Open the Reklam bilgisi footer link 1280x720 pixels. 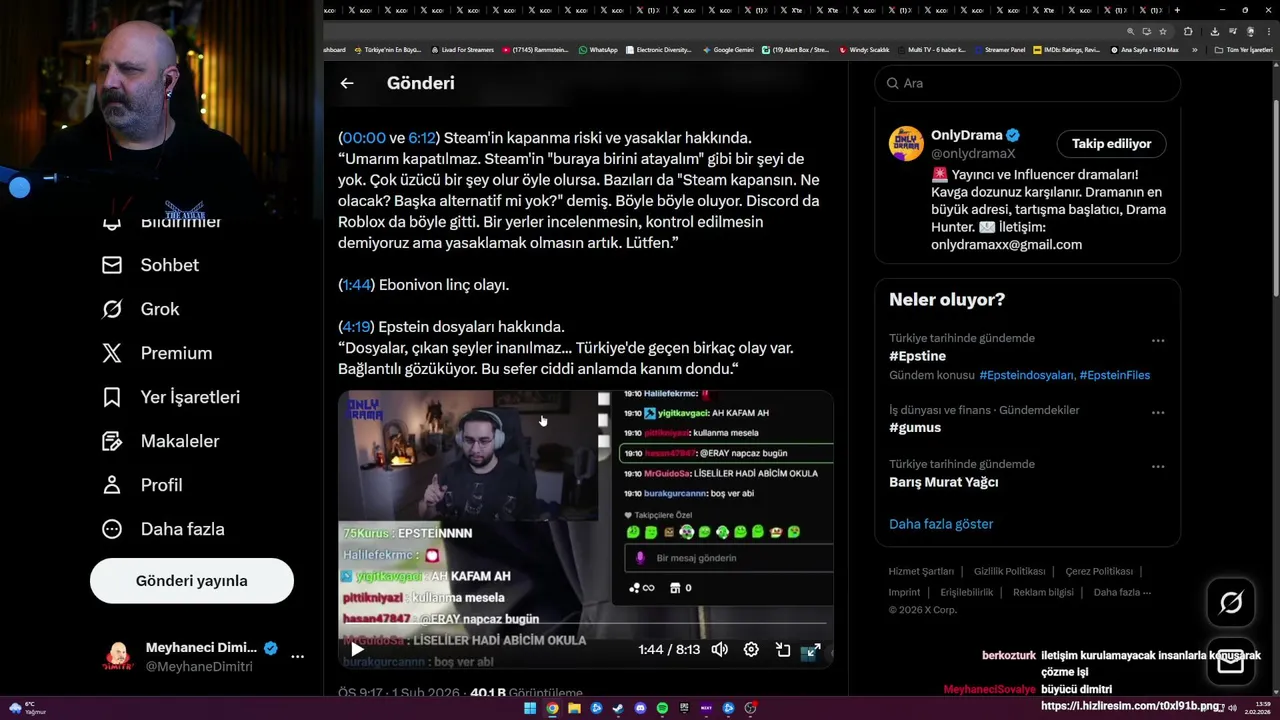[1043, 592]
